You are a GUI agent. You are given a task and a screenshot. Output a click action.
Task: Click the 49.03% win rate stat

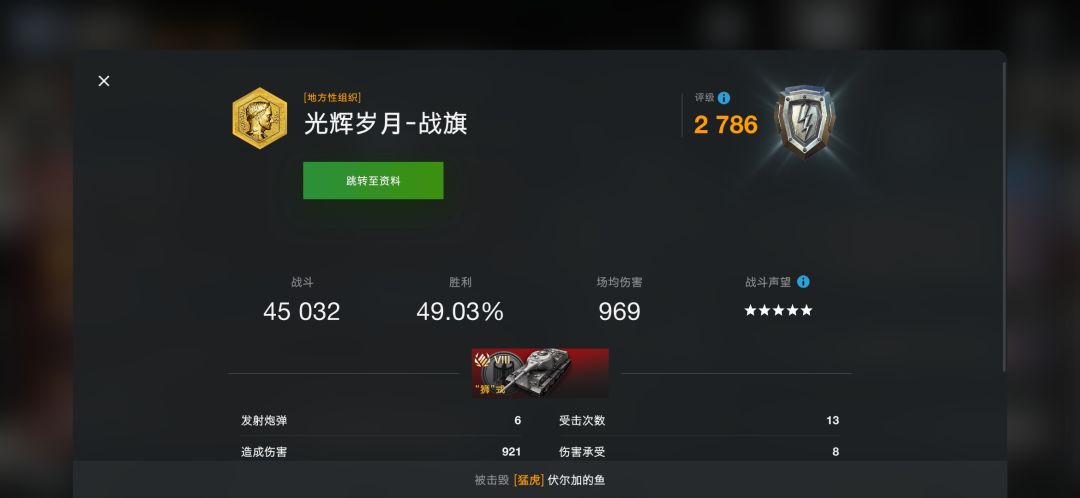pos(460,311)
